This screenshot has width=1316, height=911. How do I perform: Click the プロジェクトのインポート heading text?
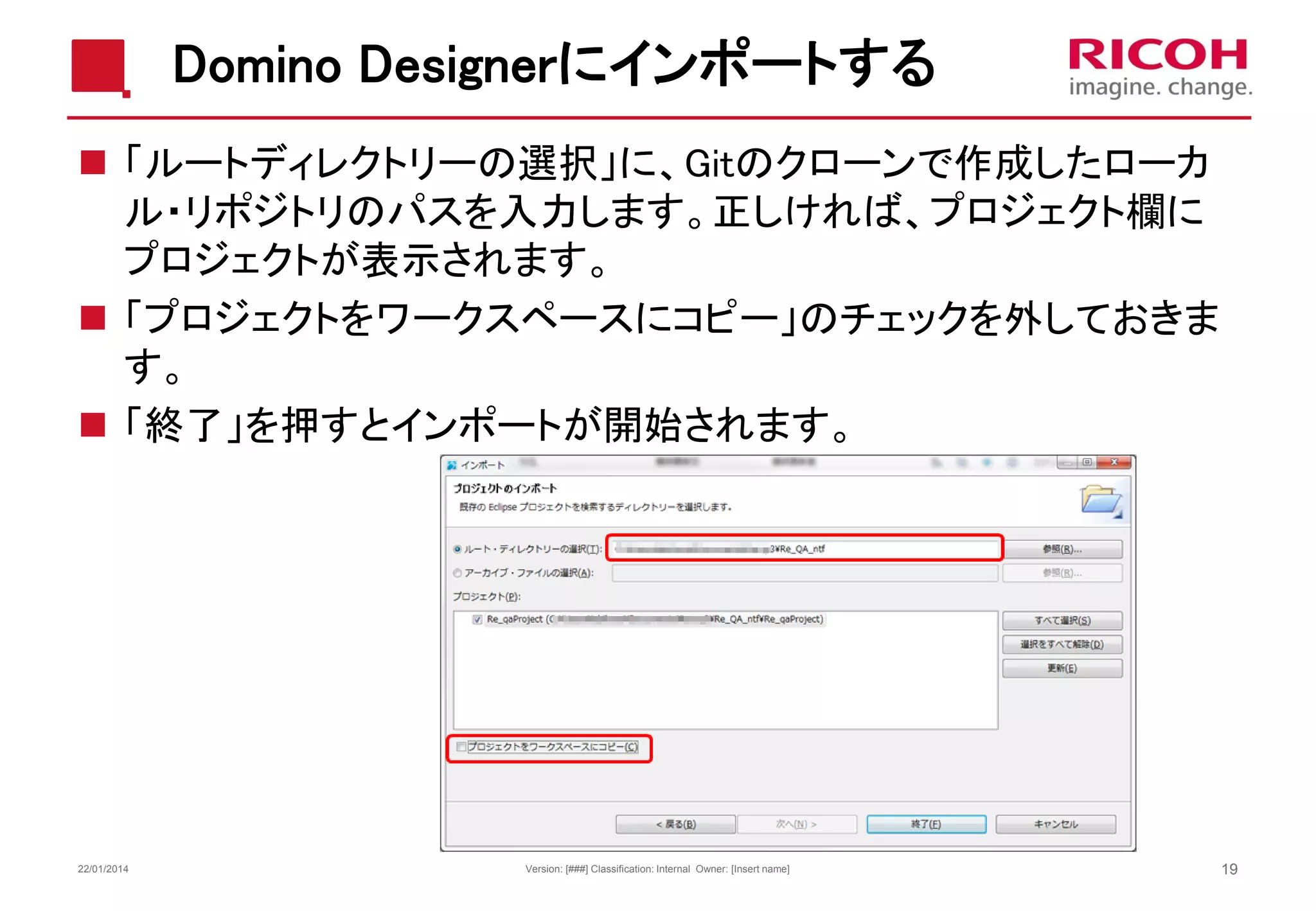tap(504, 488)
